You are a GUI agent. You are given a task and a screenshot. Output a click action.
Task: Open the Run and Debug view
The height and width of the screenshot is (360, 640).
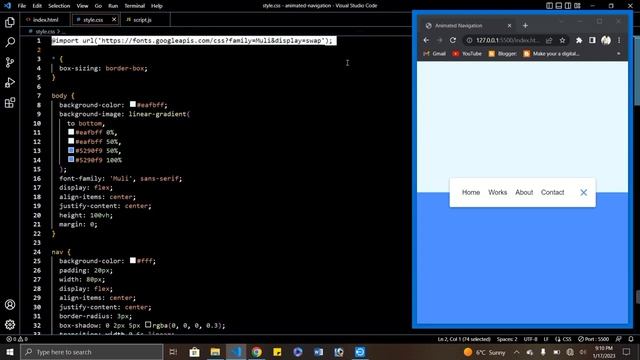click(x=10, y=82)
